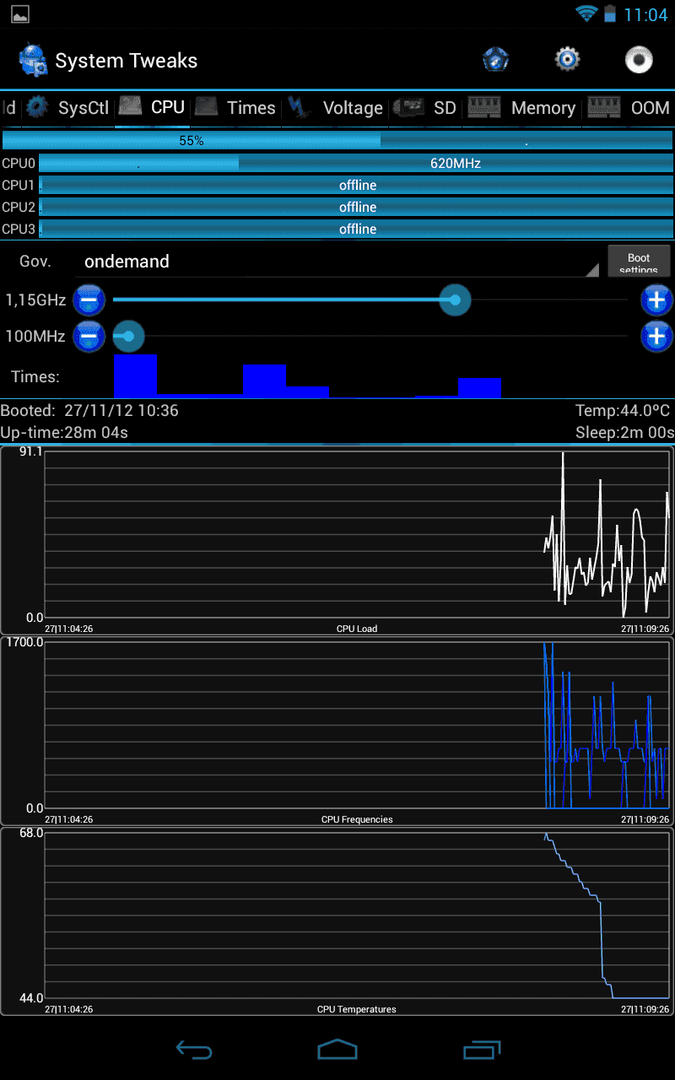Open settings via the gear icon
The image size is (675, 1080).
pyautogui.click(x=567, y=60)
